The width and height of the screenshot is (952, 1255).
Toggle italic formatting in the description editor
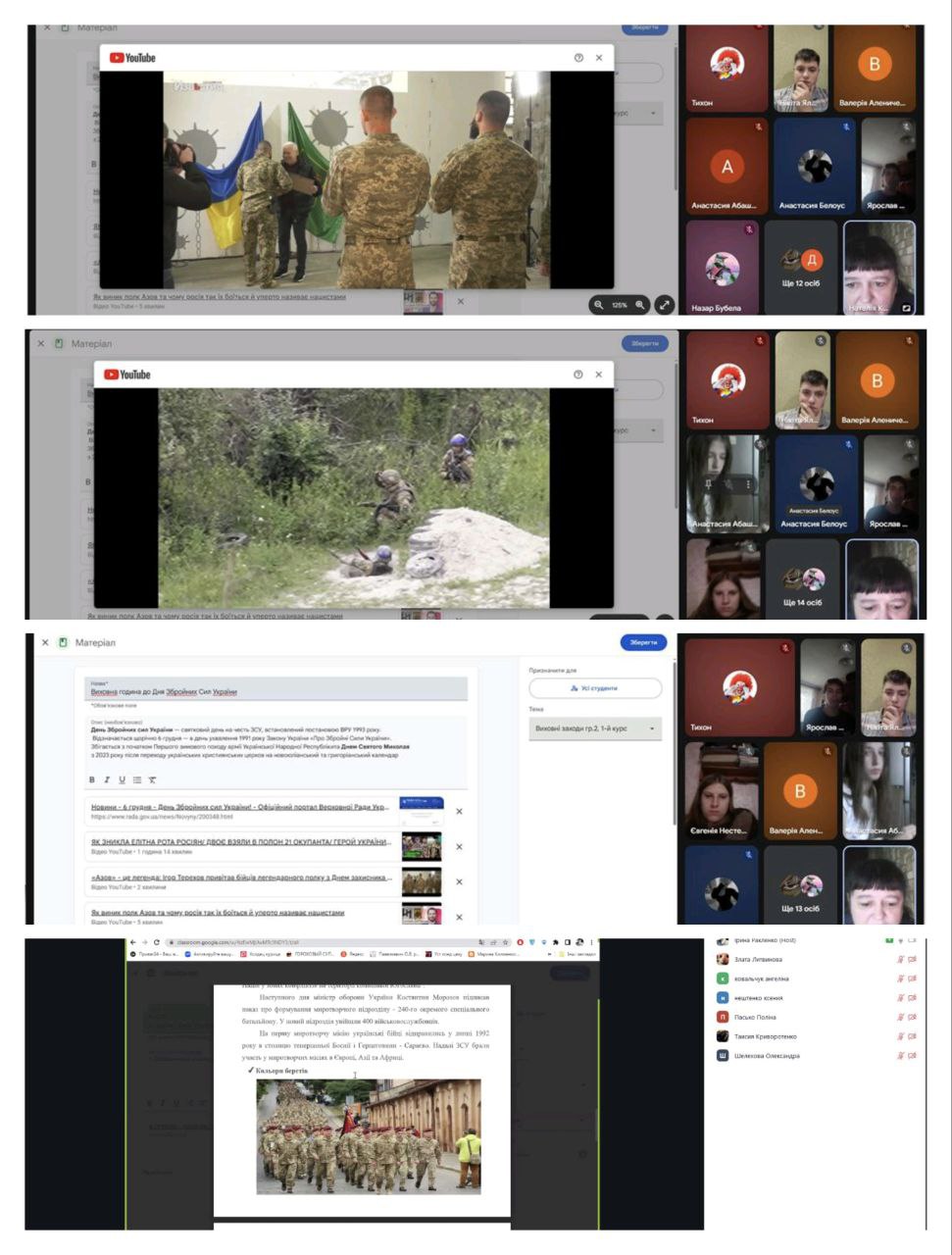click(x=107, y=779)
